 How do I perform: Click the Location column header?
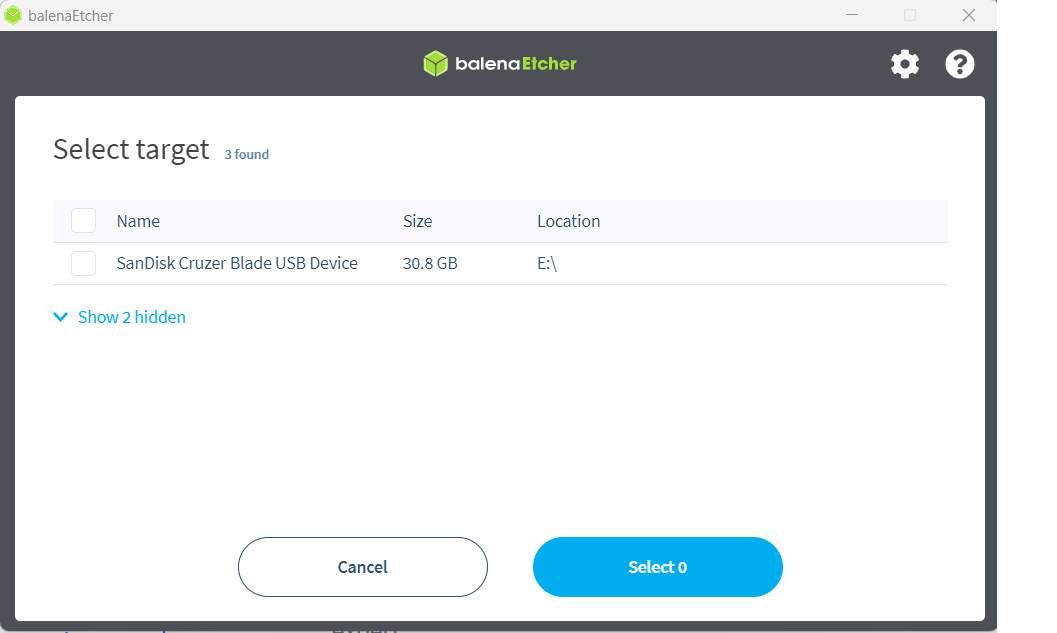568,221
